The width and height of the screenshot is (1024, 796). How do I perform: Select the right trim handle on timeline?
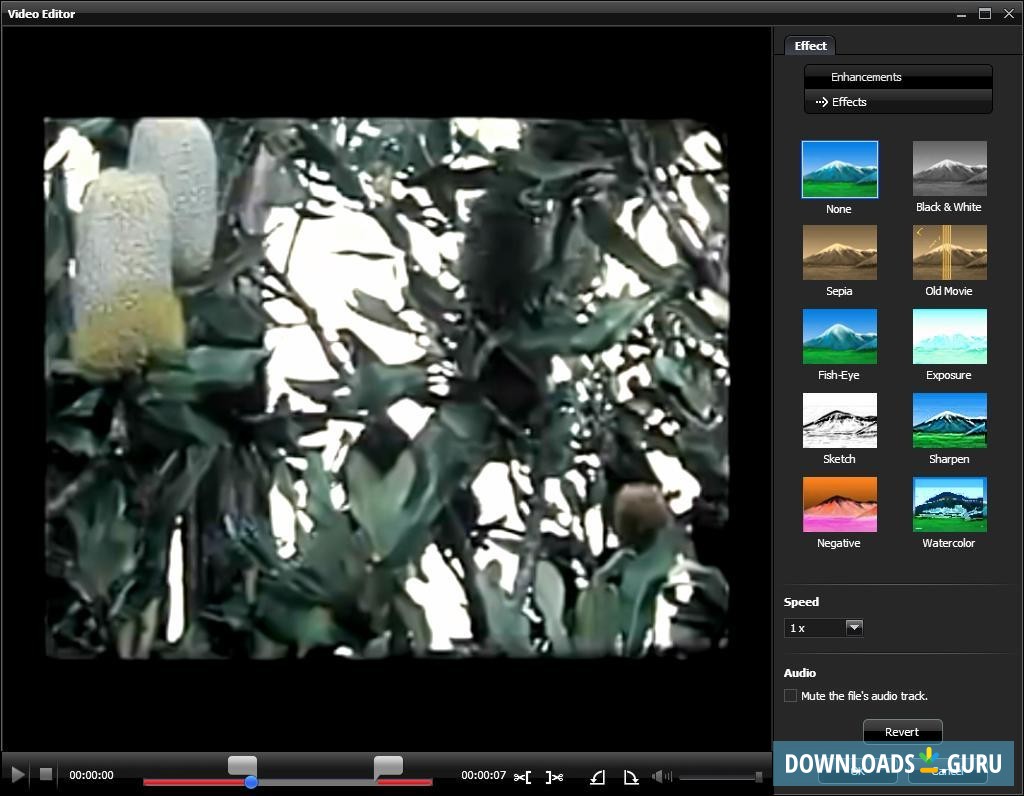point(388,766)
